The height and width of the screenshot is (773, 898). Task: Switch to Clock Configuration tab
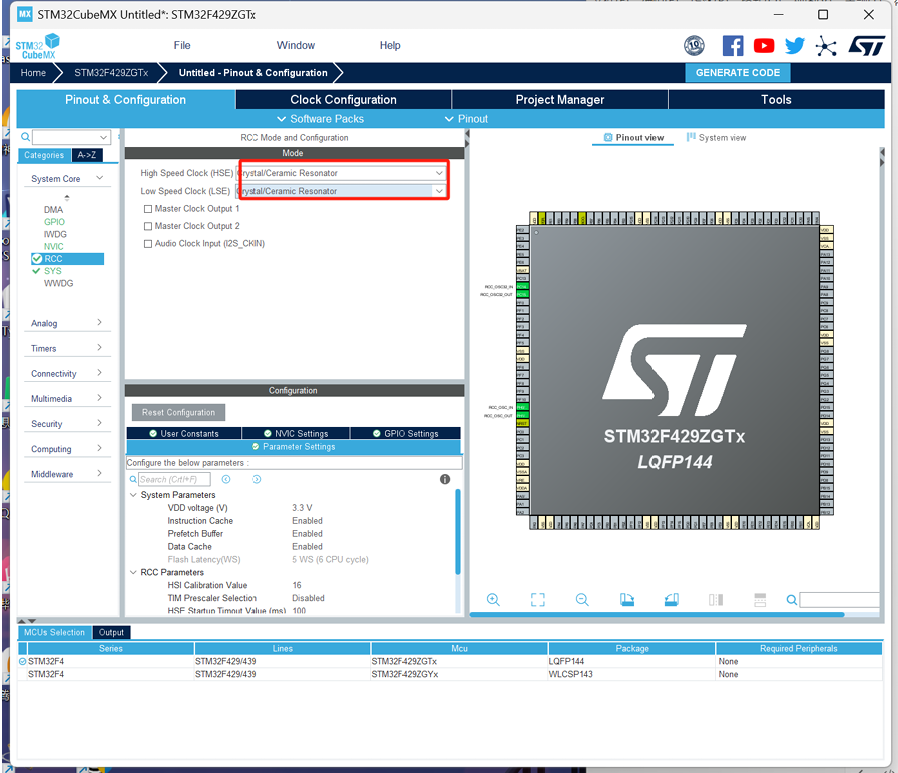click(343, 100)
